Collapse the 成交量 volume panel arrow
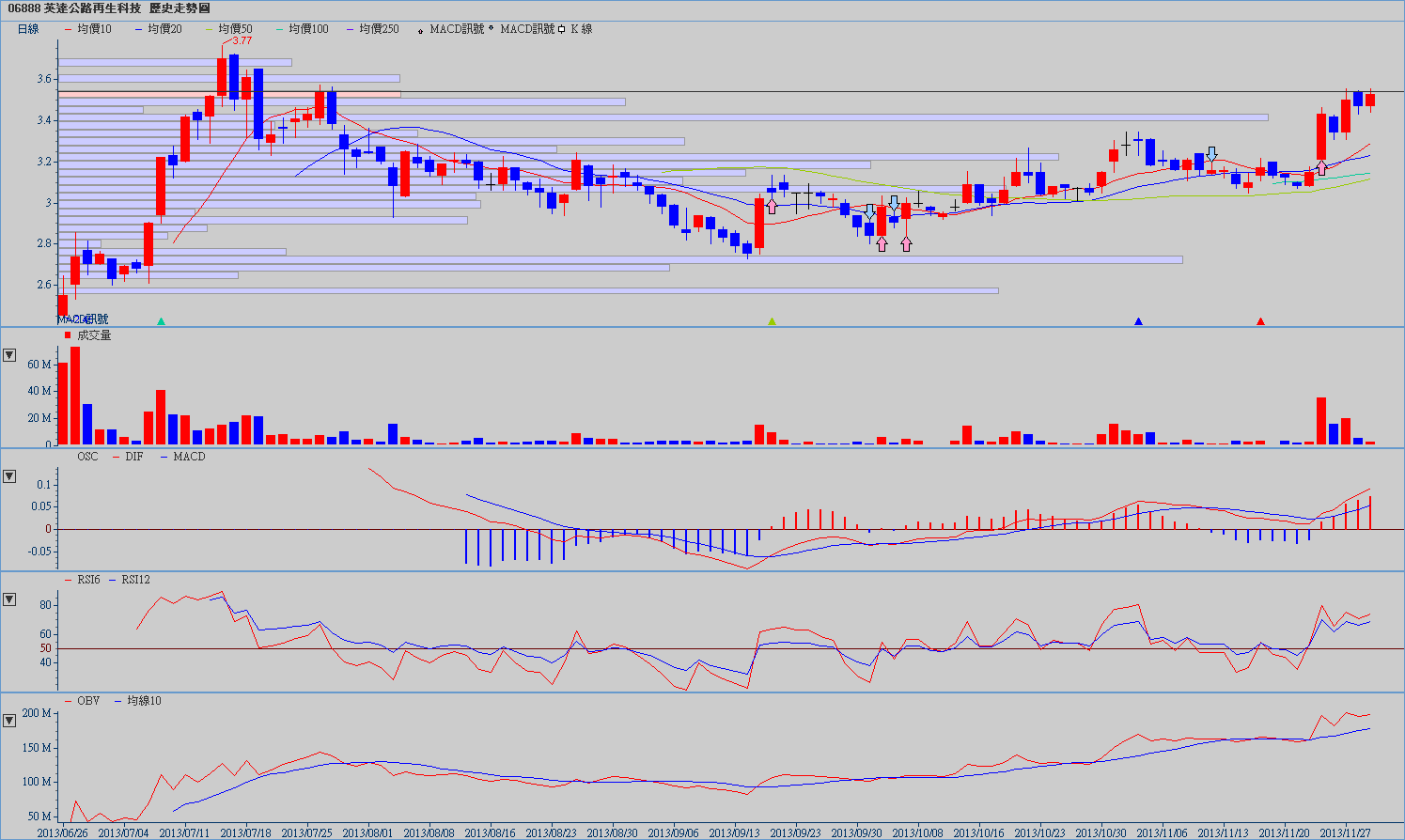 tap(9, 355)
